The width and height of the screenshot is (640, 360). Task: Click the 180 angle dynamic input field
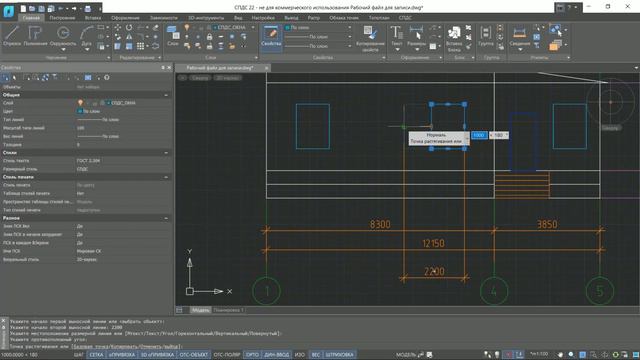click(499, 135)
